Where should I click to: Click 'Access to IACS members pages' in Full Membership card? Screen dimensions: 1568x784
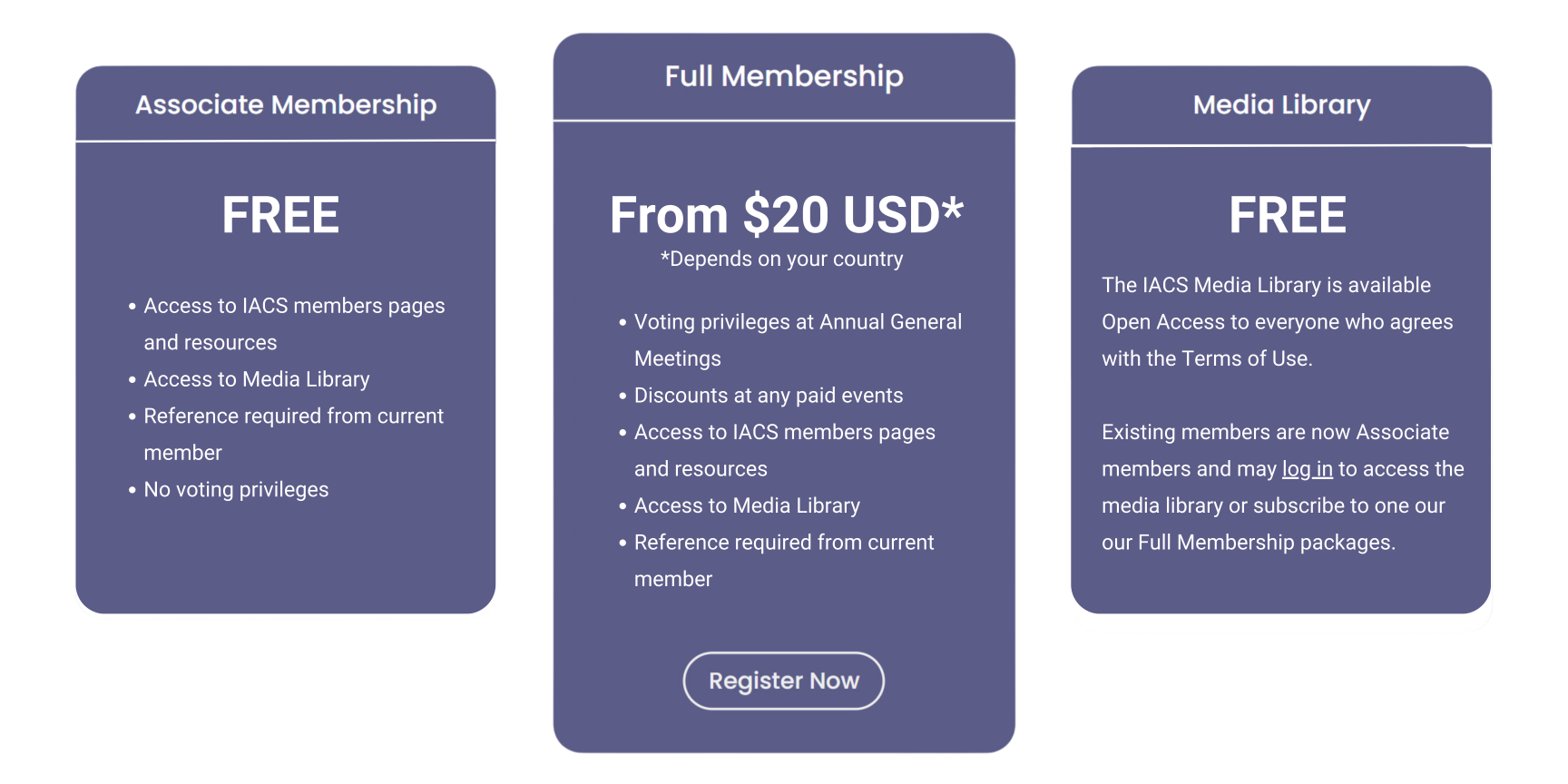coord(784,433)
